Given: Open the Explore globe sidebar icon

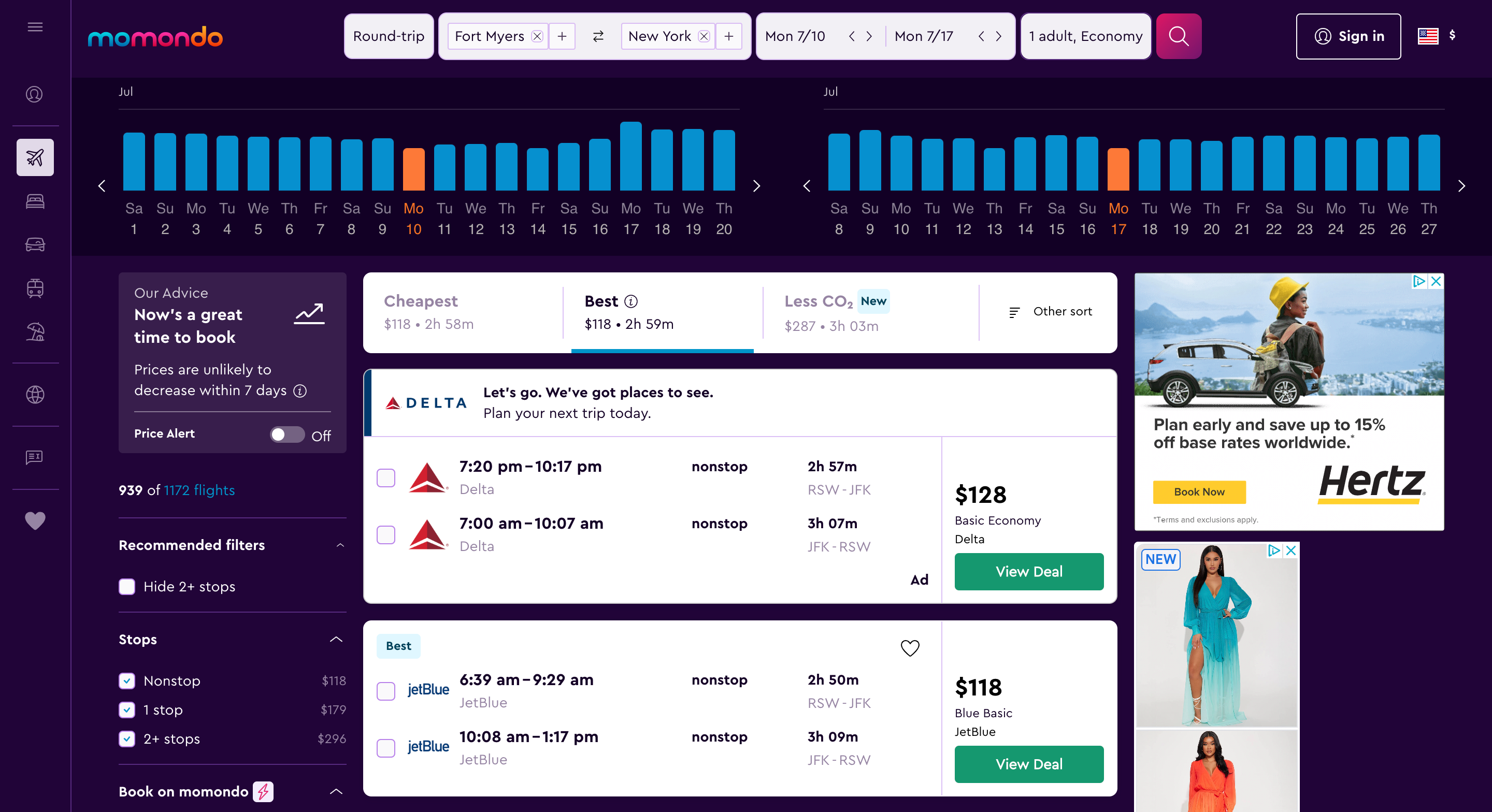Looking at the screenshot, I should (x=35, y=395).
